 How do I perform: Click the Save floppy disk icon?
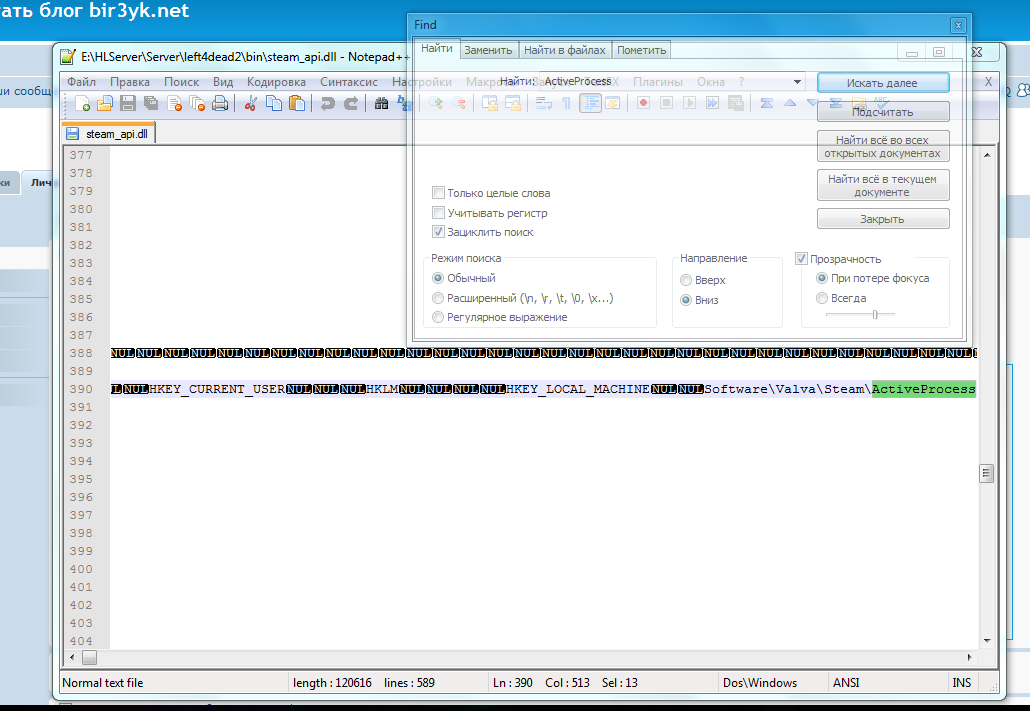point(128,103)
